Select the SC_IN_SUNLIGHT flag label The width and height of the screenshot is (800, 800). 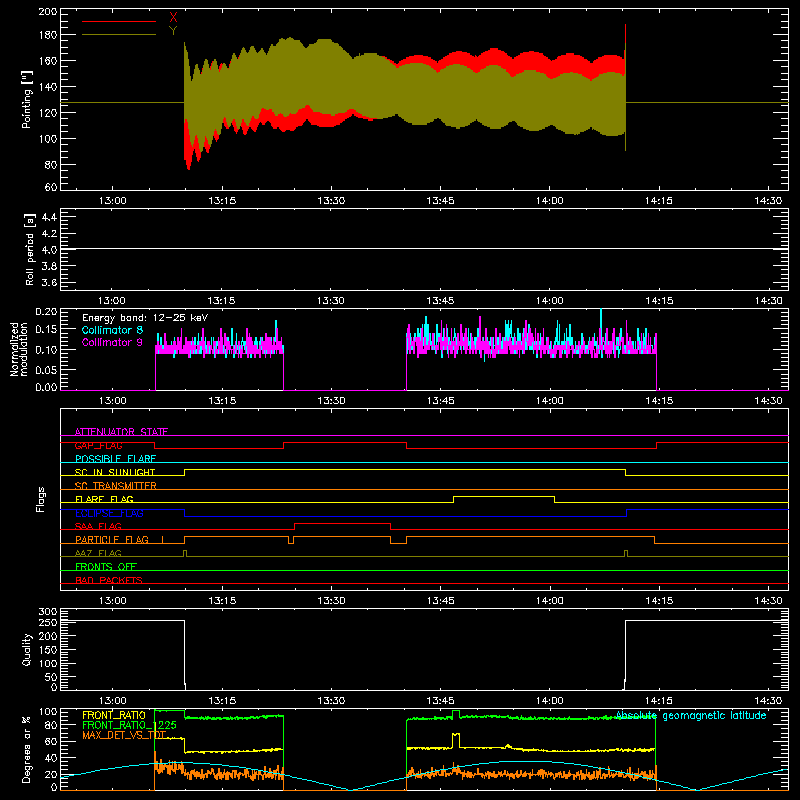pos(115,472)
